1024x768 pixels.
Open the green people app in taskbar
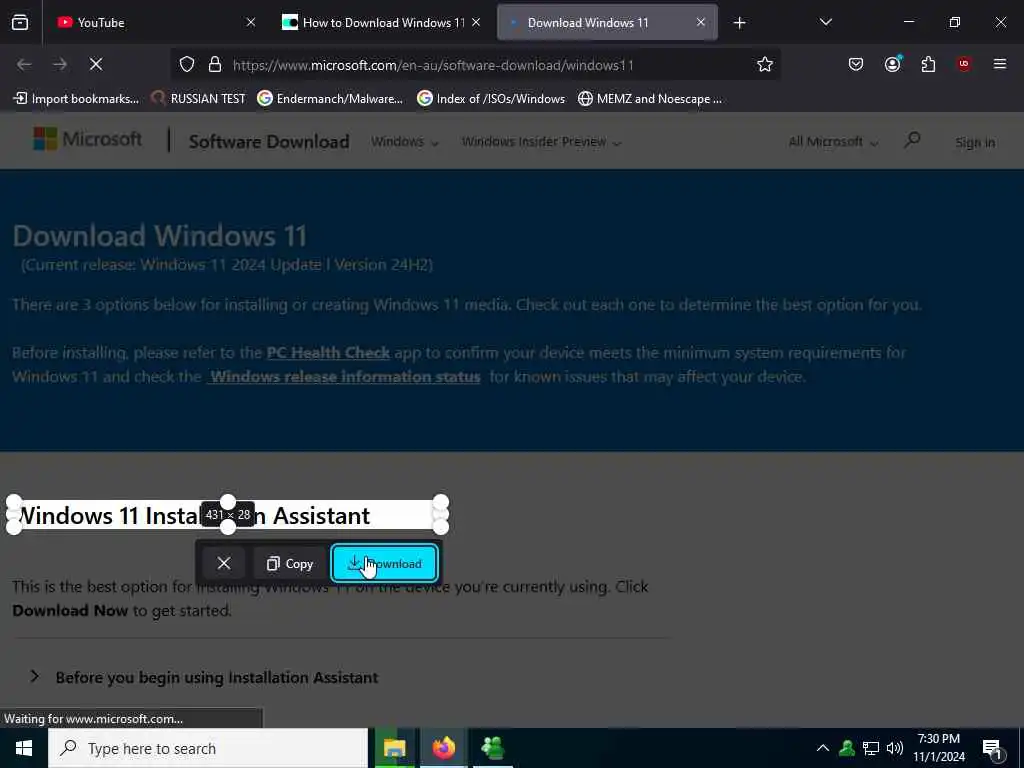pyautogui.click(x=493, y=748)
